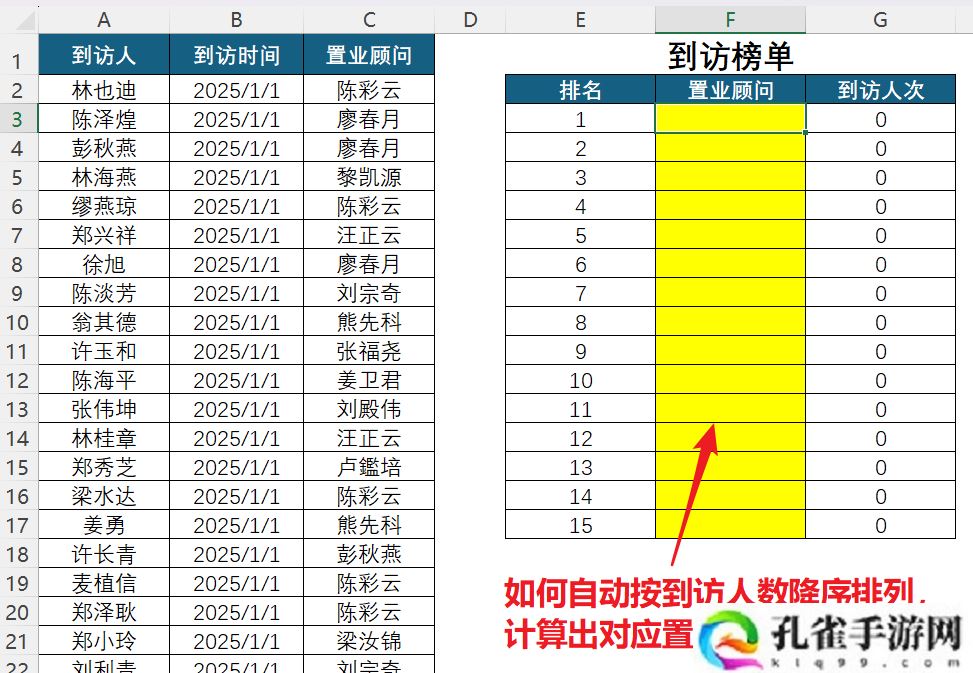Select cell containing 陈泽煌
The width and height of the screenshot is (973, 673).
(x=104, y=118)
